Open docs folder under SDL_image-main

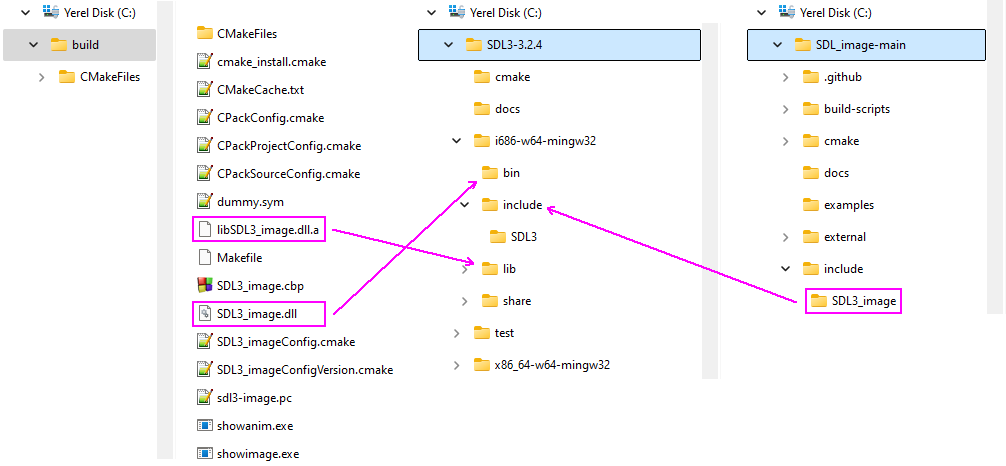coord(826,173)
